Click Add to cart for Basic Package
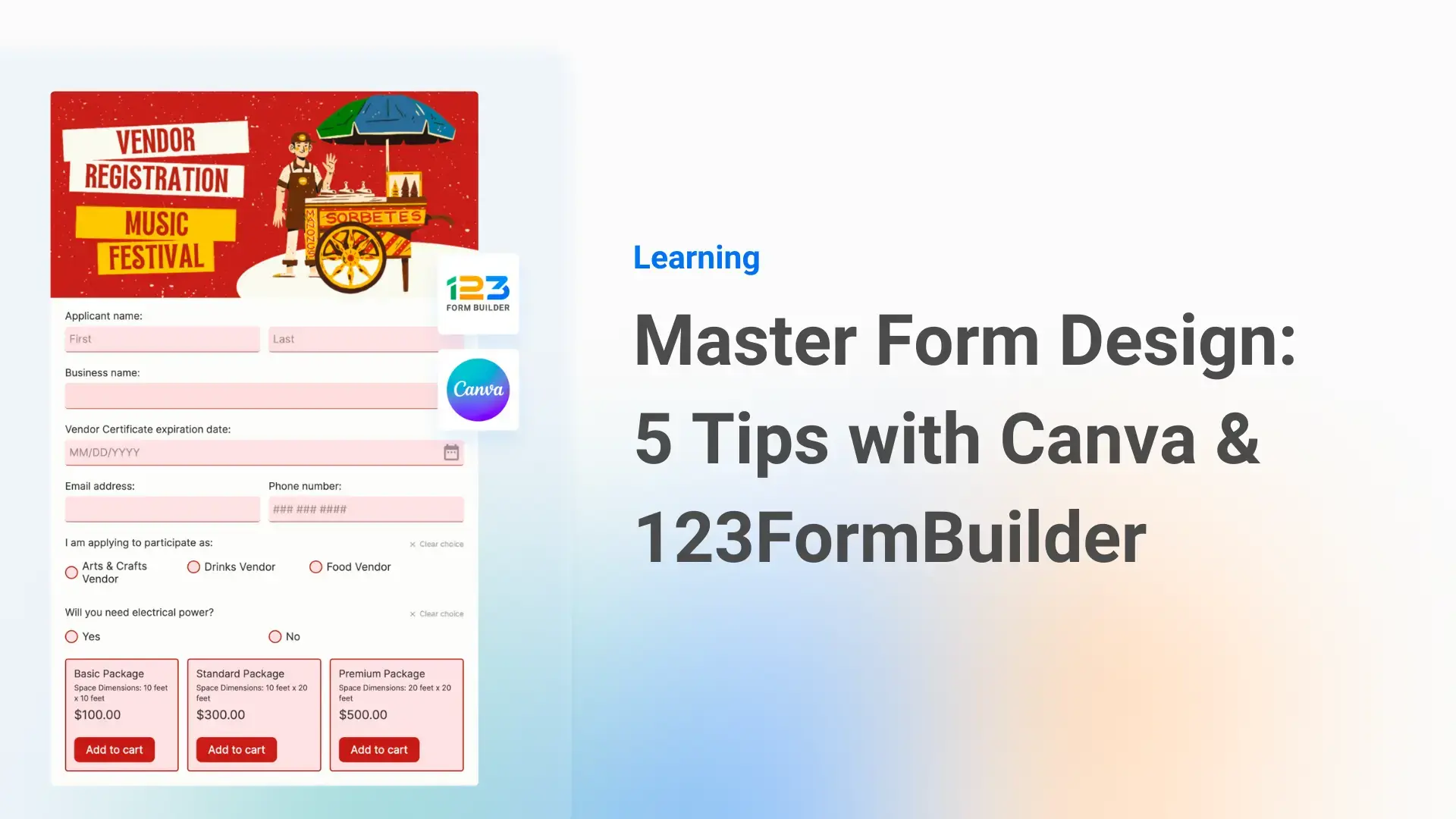The image size is (1456, 819). pos(114,749)
